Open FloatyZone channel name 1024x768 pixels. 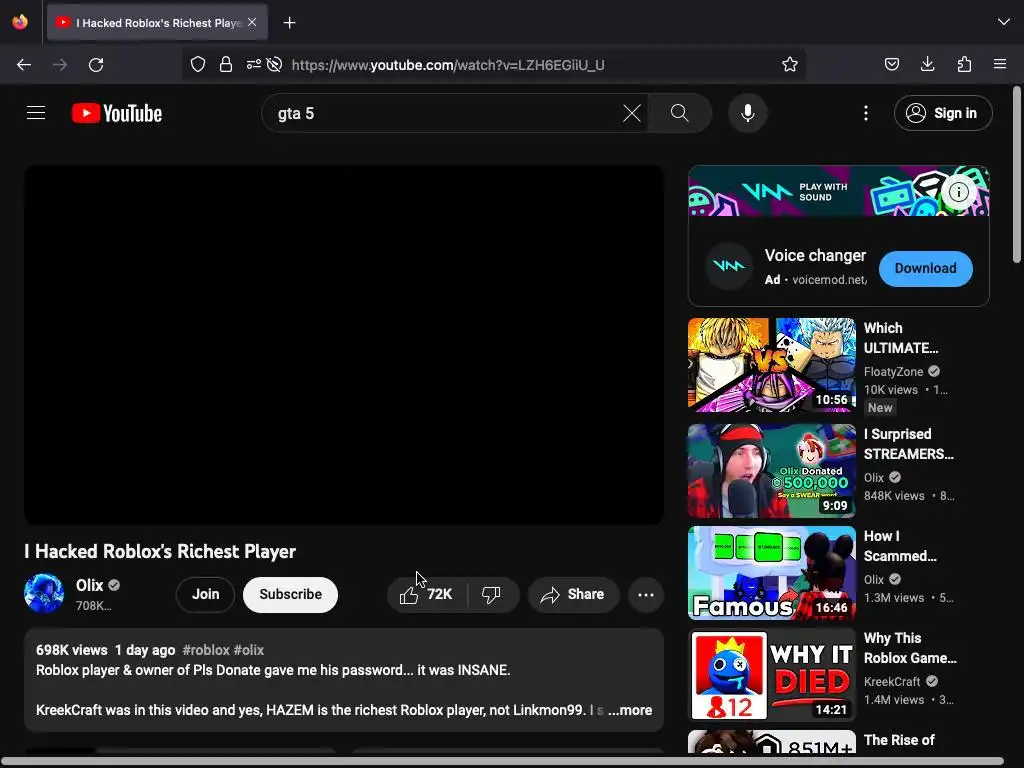click(x=893, y=372)
